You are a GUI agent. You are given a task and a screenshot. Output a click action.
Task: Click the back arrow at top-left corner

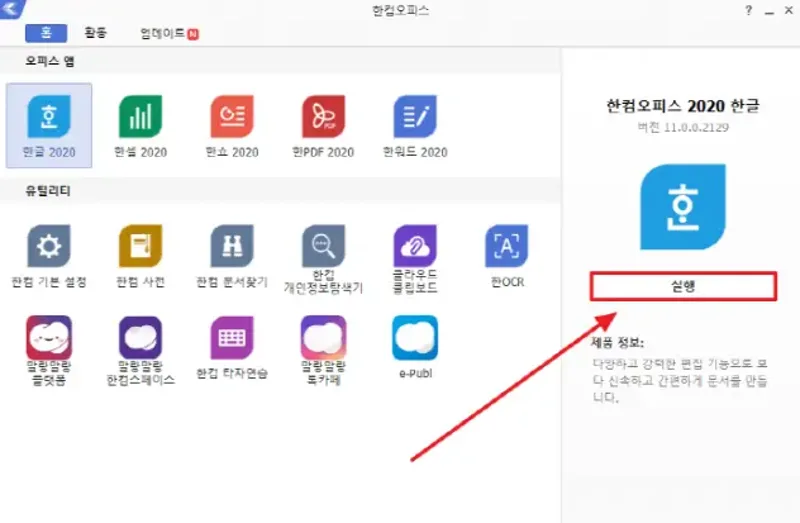point(11,8)
